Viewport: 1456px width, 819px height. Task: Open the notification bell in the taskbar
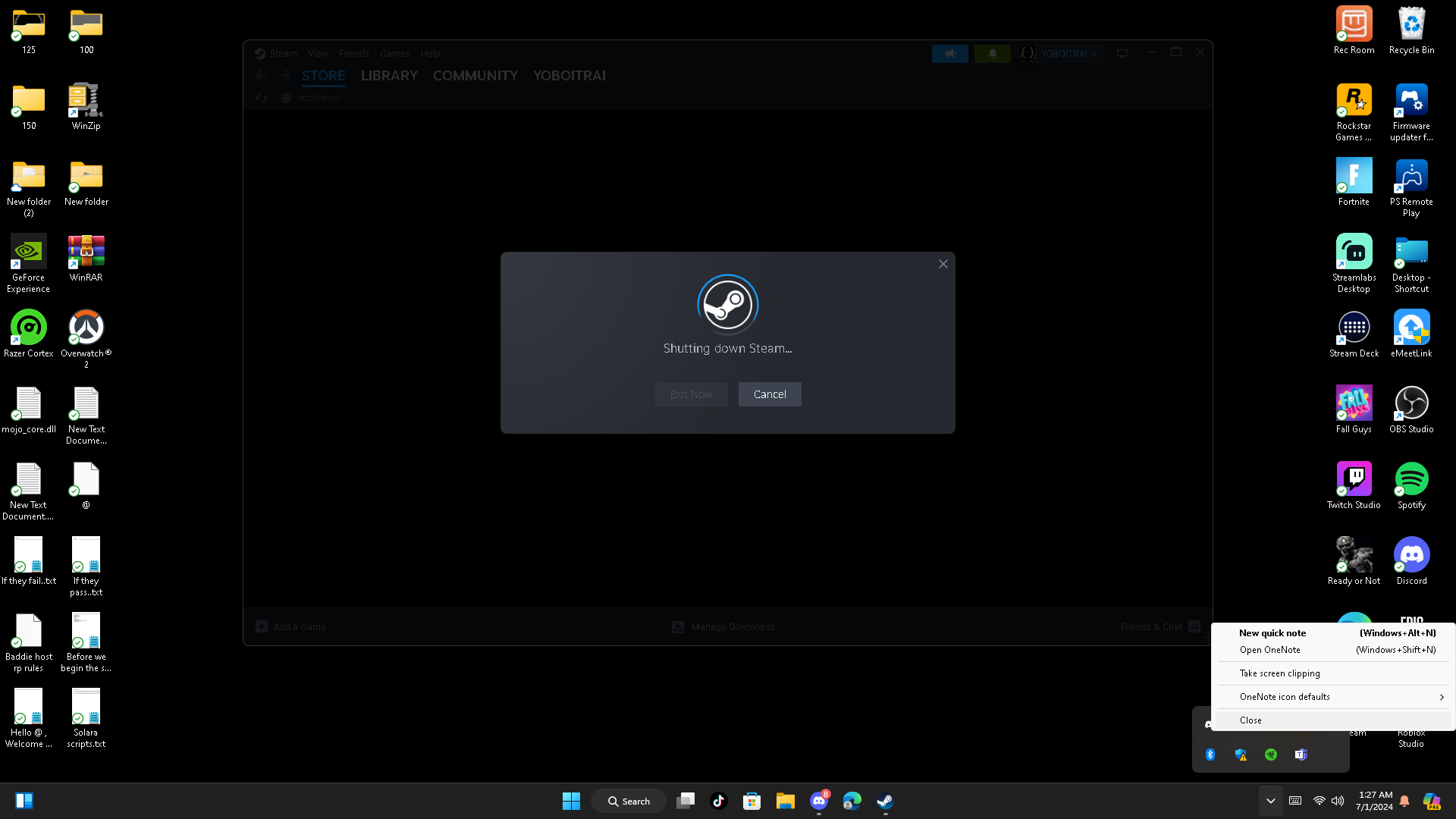[1404, 801]
